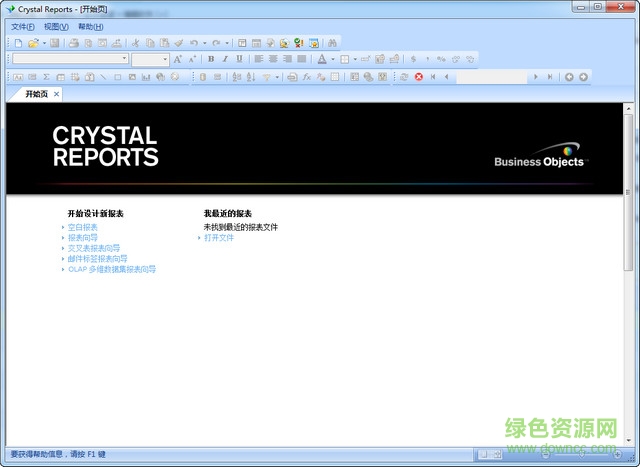Click the 打开文件 link
Image resolution: width=640 pixels, height=467 pixels.
[x=219, y=238]
